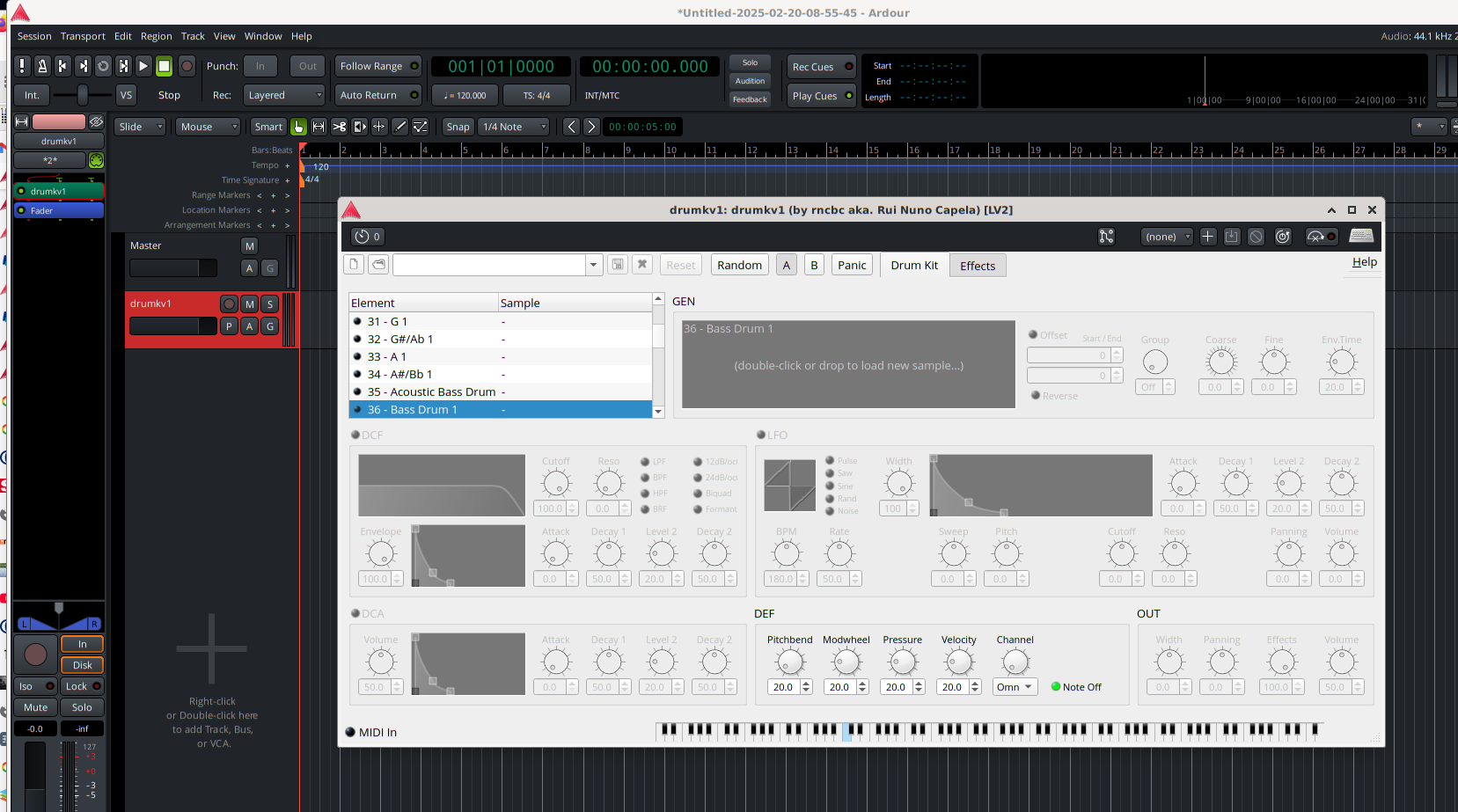Viewport: 1458px width, 812px height.
Task: Select the Draw pencil tool
Action: click(400, 127)
